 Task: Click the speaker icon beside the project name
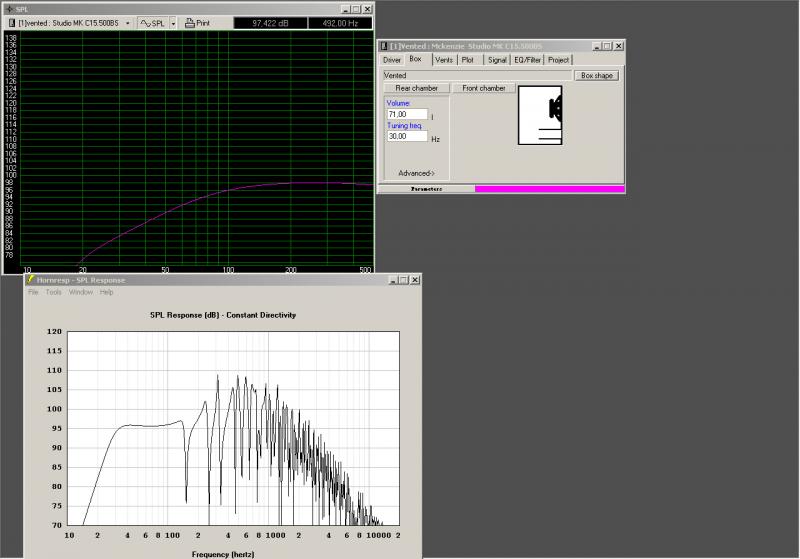click(x=11, y=22)
